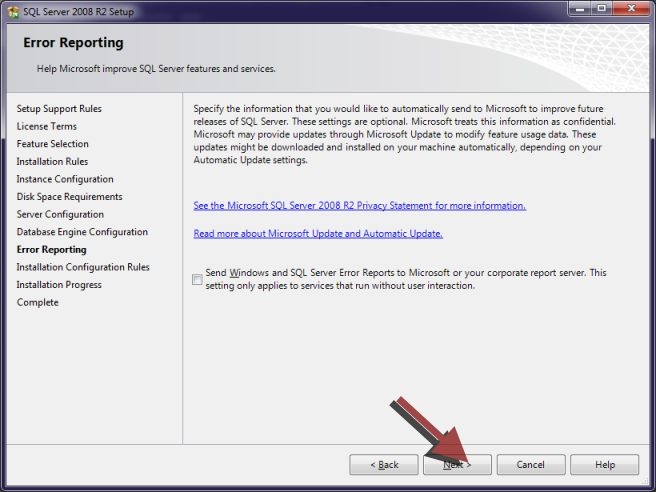
Task: Click the SQL Server Setup title bar icon
Action: (x=13, y=12)
